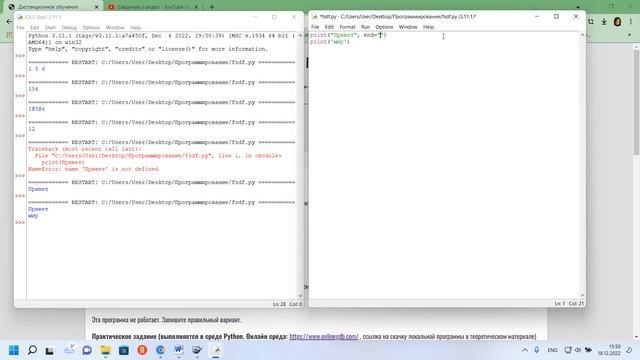The image size is (640, 360).
Task: Open Edit menu in fsdf.py editor
Action: [x=329, y=27]
